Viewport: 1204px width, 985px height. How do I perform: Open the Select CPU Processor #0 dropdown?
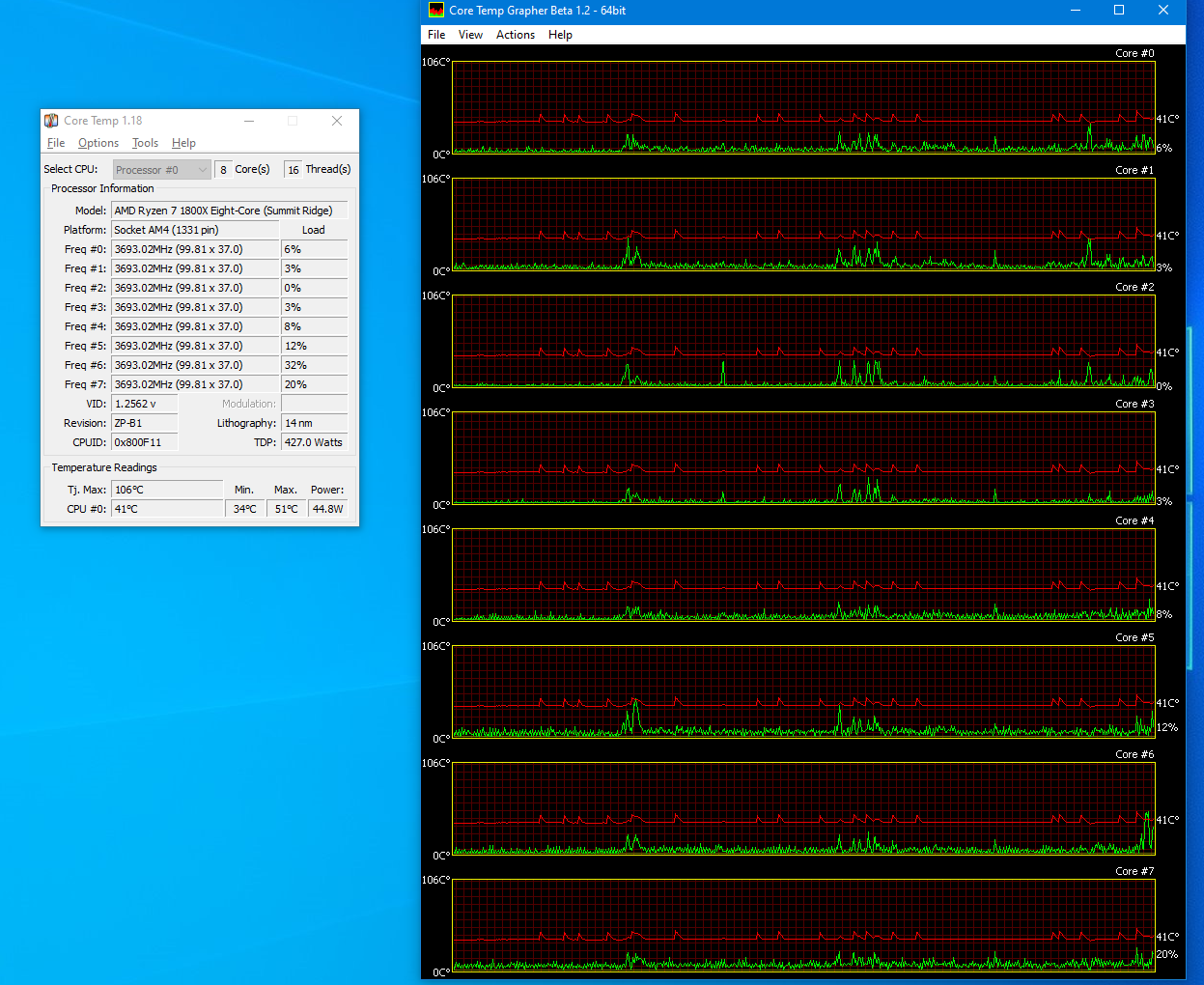(161, 170)
